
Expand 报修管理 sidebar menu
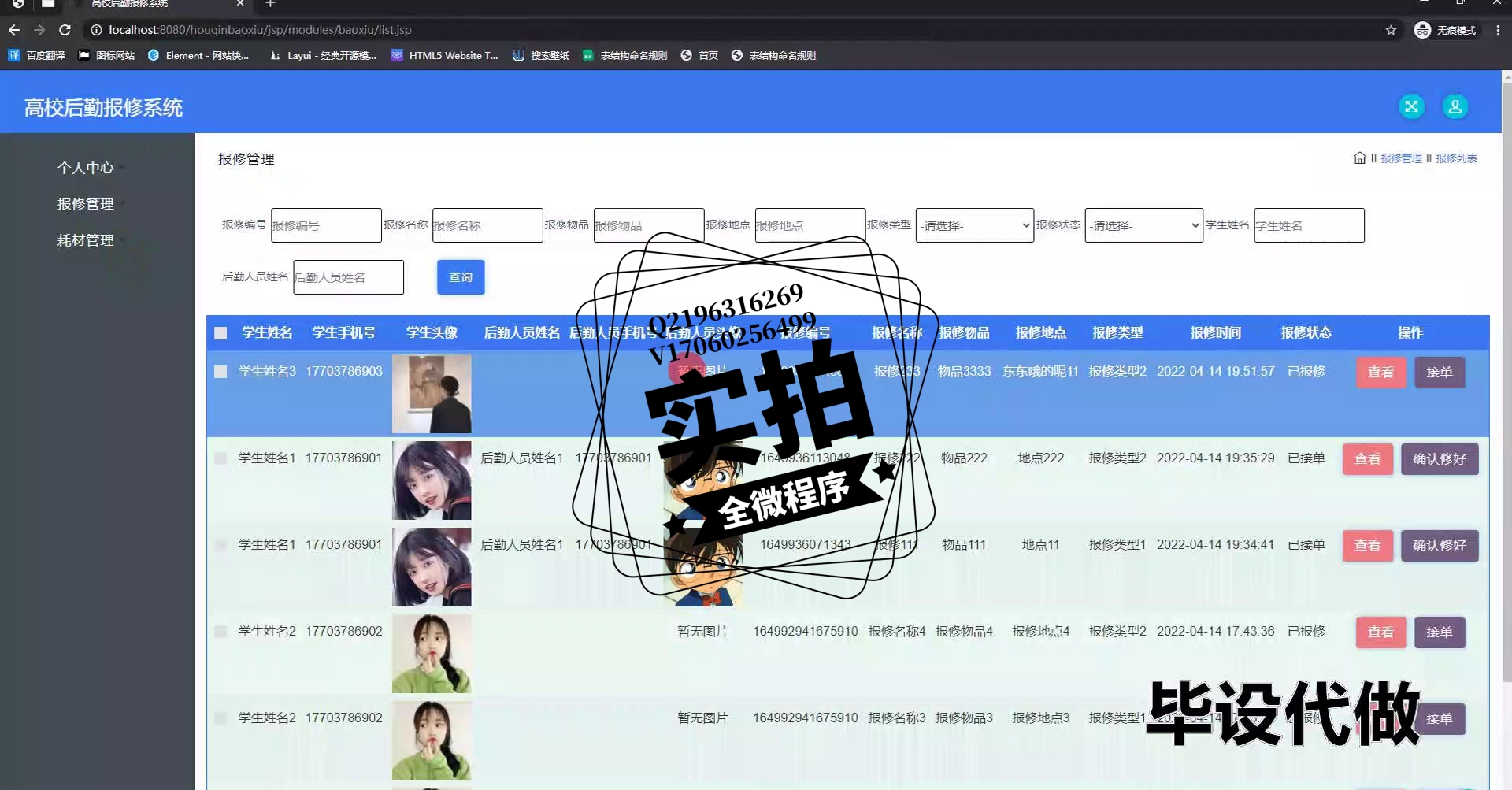coord(86,204)
